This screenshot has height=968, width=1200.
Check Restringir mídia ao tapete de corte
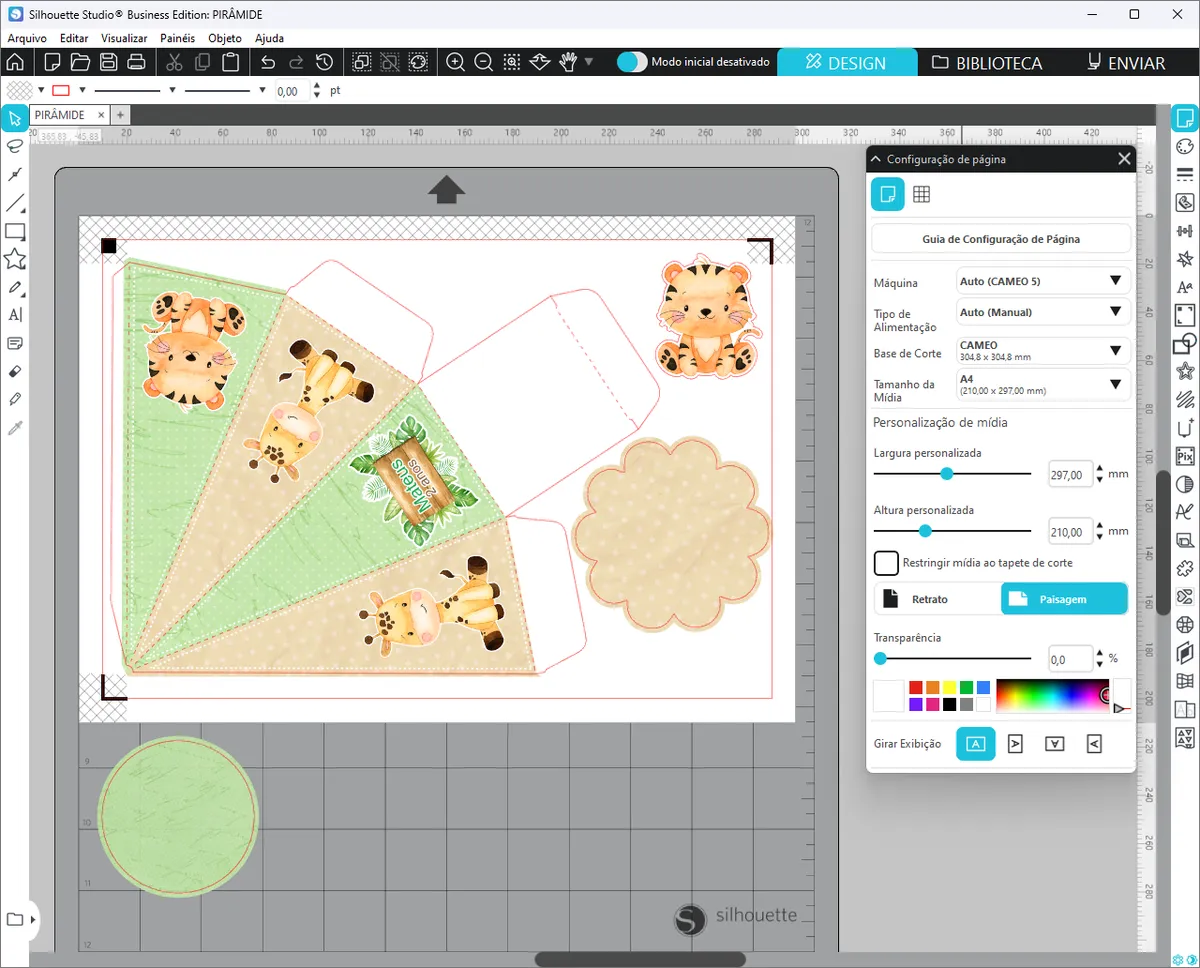[x=886, y=563]
